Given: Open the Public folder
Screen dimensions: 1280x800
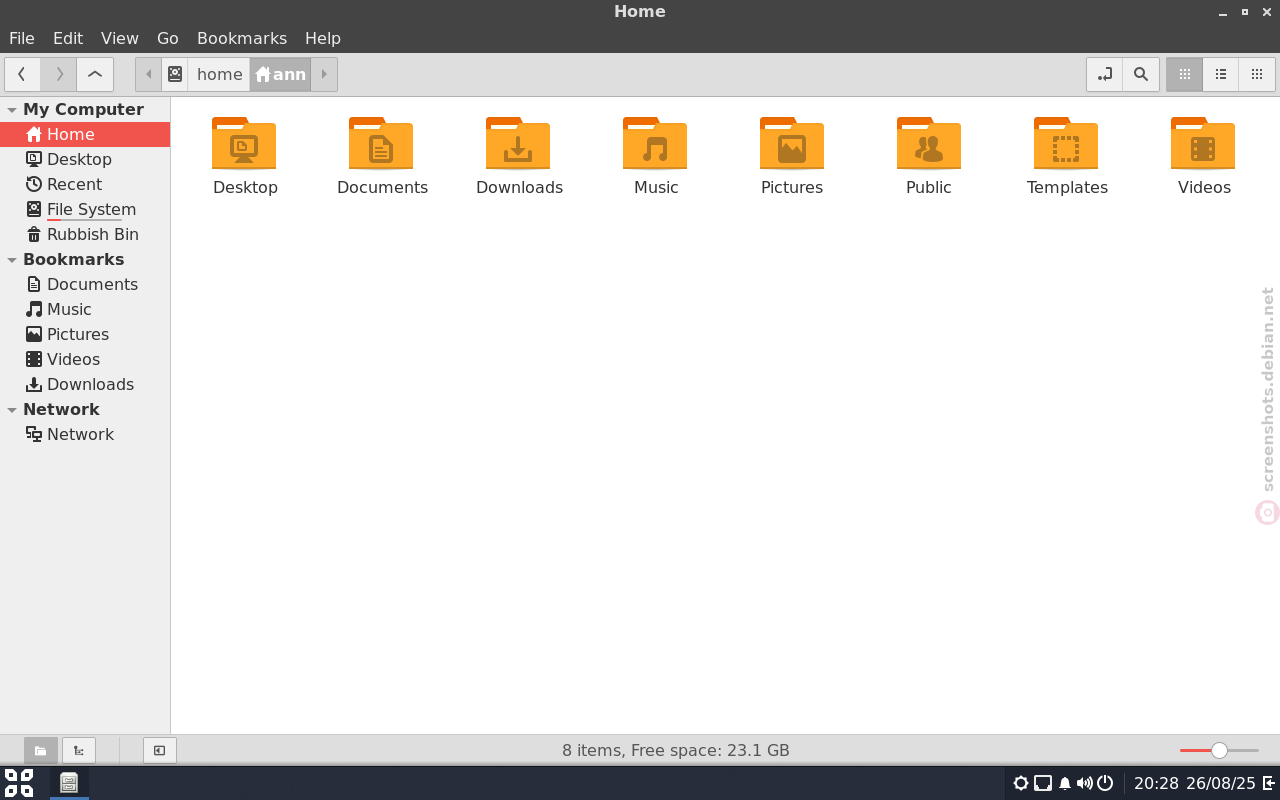Looking at the screenshot, I should tap(929, 156).
